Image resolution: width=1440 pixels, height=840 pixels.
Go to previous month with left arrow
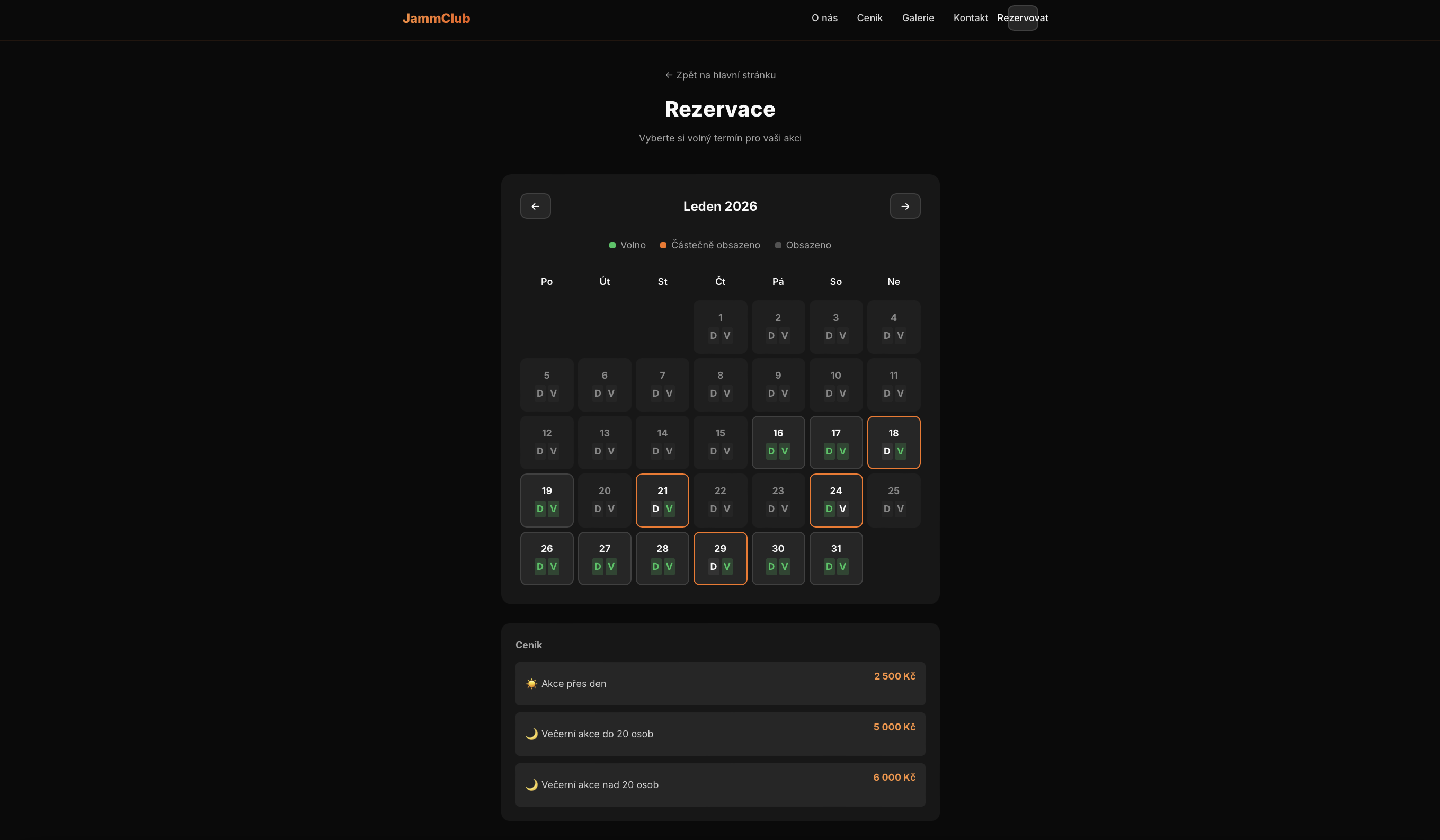pyautogui.click(x=535, y=206)
